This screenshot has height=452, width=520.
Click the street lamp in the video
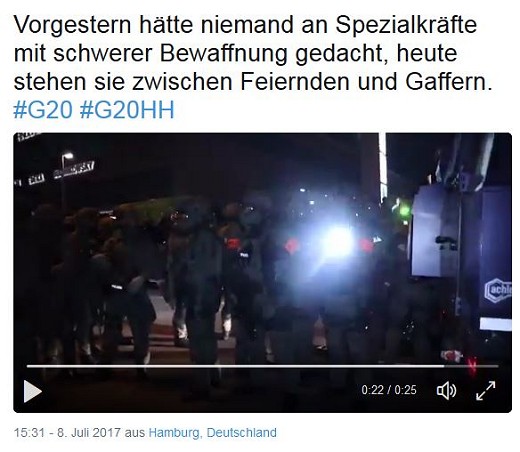click(x=67, y=156)
